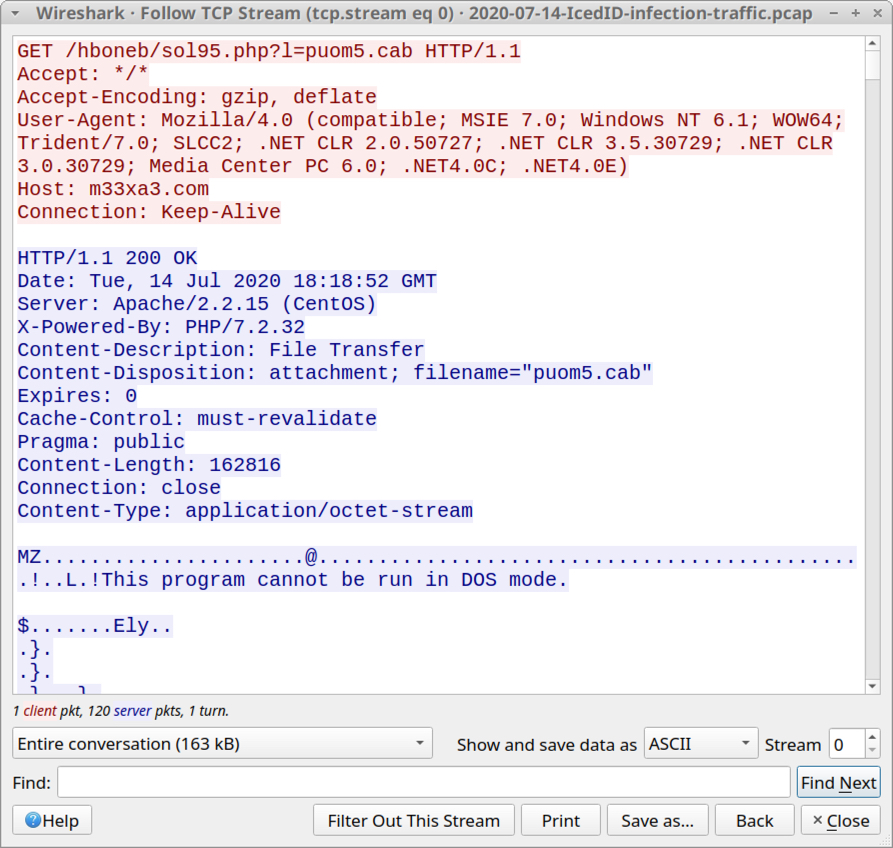Image resolution: width=893 pixels, height=848 pixels.
Task: Open the Show and save data as ASCII dropdown
Action: coord(701,743)
